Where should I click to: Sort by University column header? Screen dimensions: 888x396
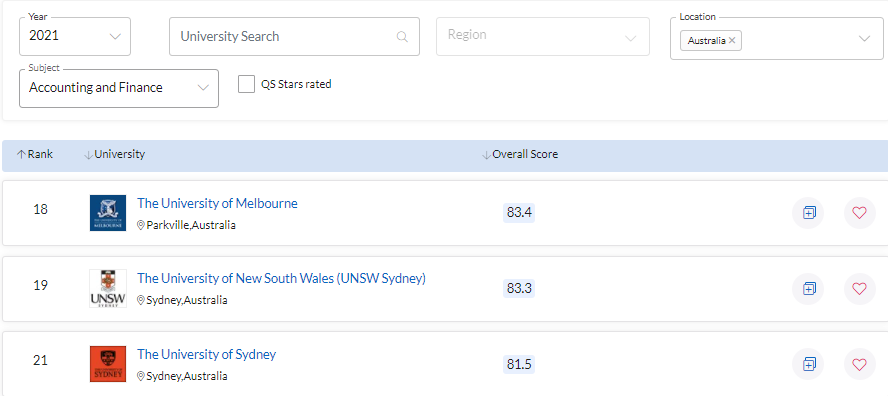pos(114,154)
